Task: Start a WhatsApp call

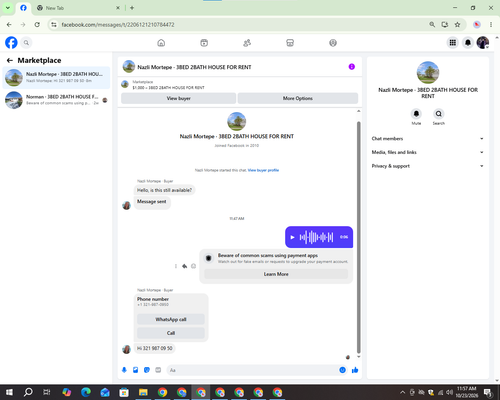Action: click(x=171, y=319)
